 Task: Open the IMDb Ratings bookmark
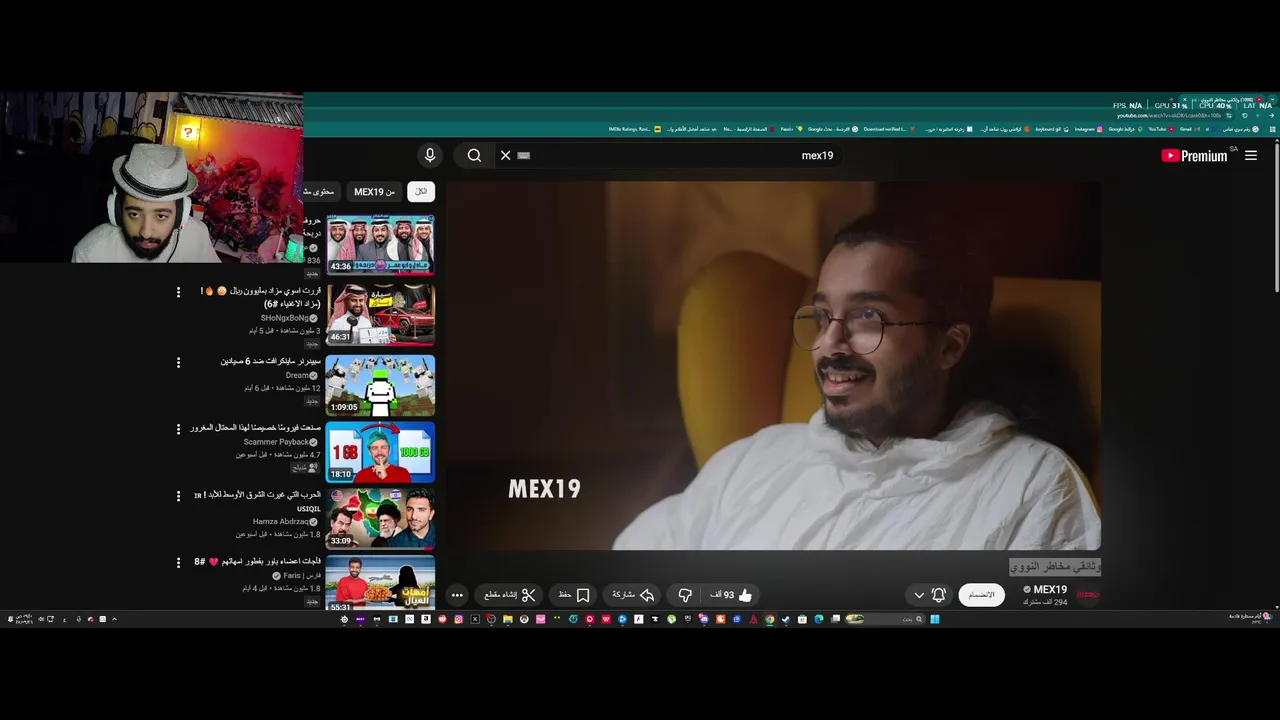pyautogui.click(x=635, y=129)
